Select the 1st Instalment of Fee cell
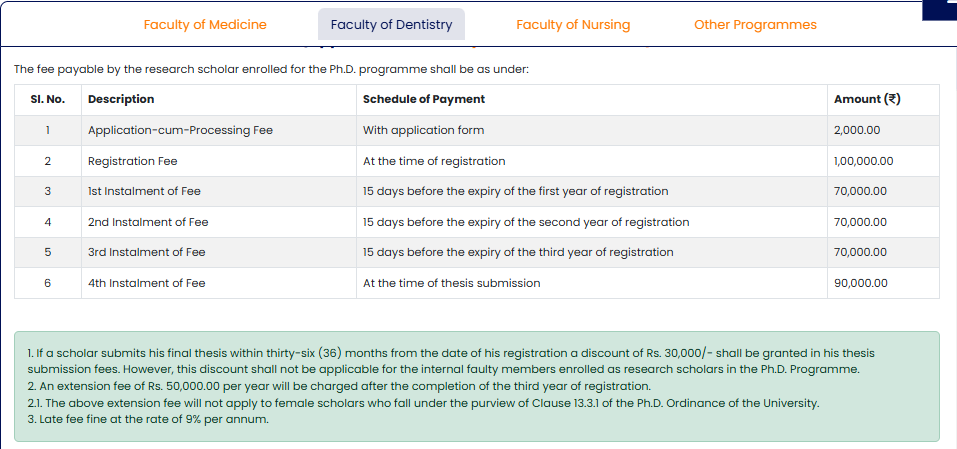Image resolution: width=957 pixels, height=449 pixels. (x=146, y=191)
